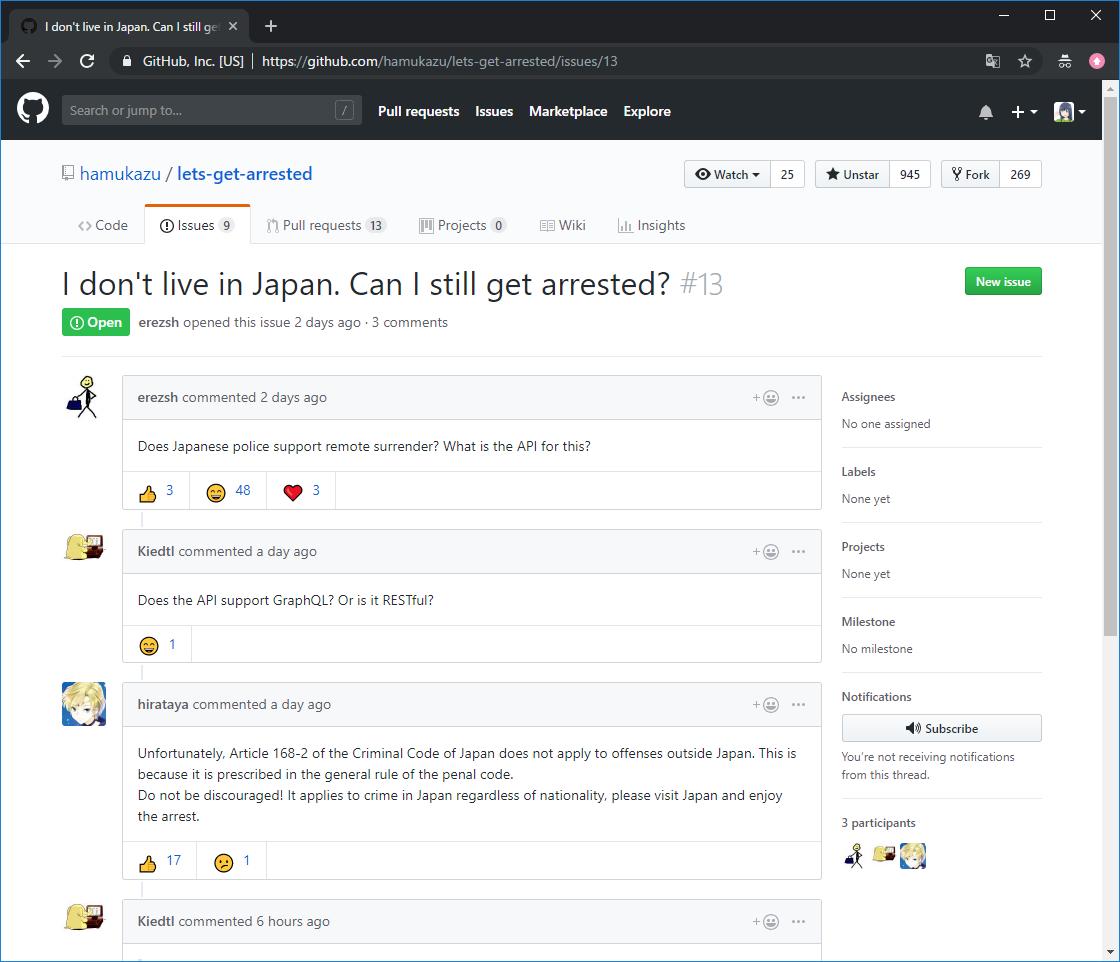Open Explore in top navigation
Screen dimensions: 1120x962
tap(647, 111)
